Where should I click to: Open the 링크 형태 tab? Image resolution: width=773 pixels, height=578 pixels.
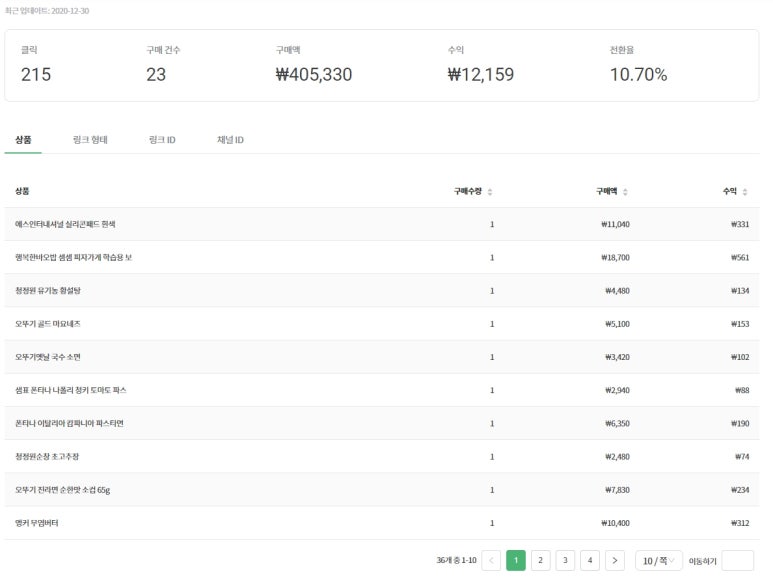(x=90, y=140)
